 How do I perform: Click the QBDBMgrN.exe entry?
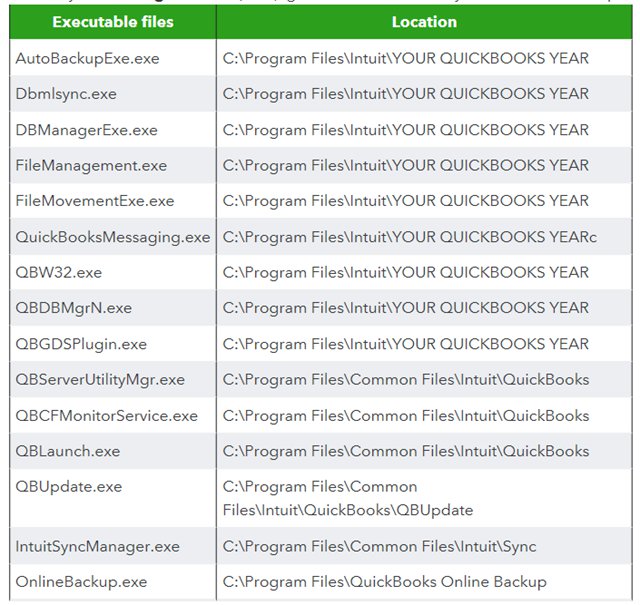click(x=74, y=308)
